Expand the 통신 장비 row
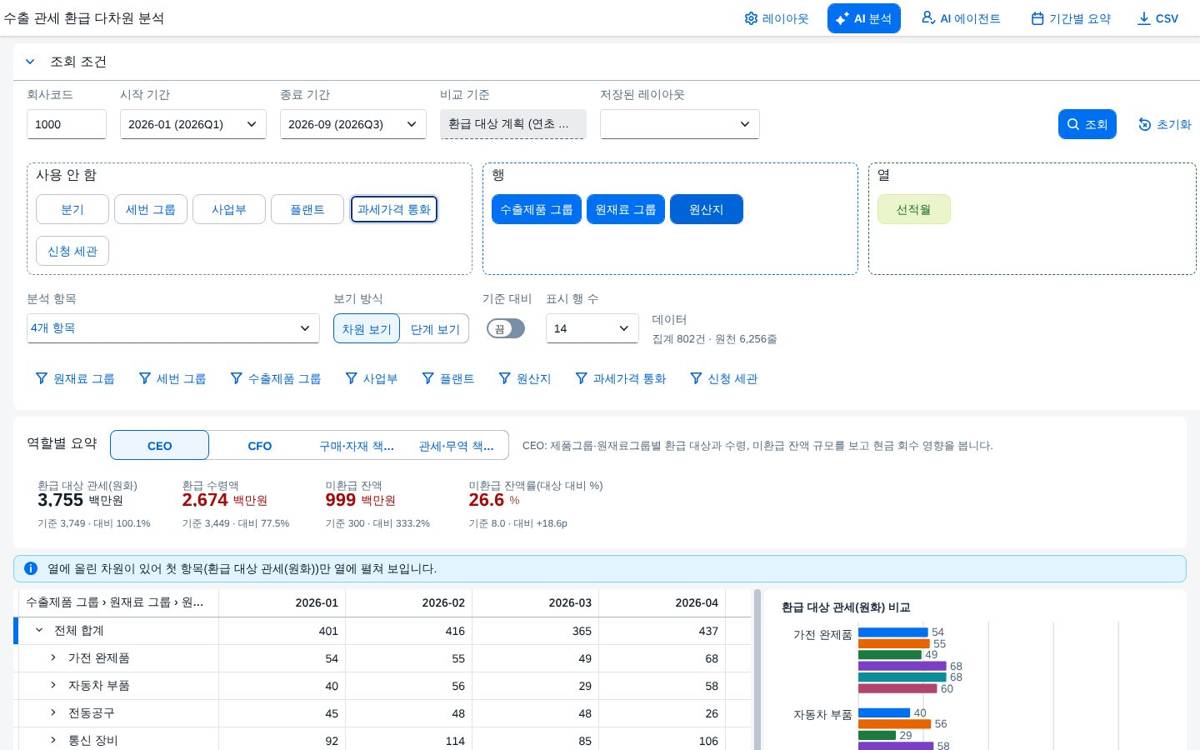The width and height of the screenshot is (1200, 750). [53, 741]
